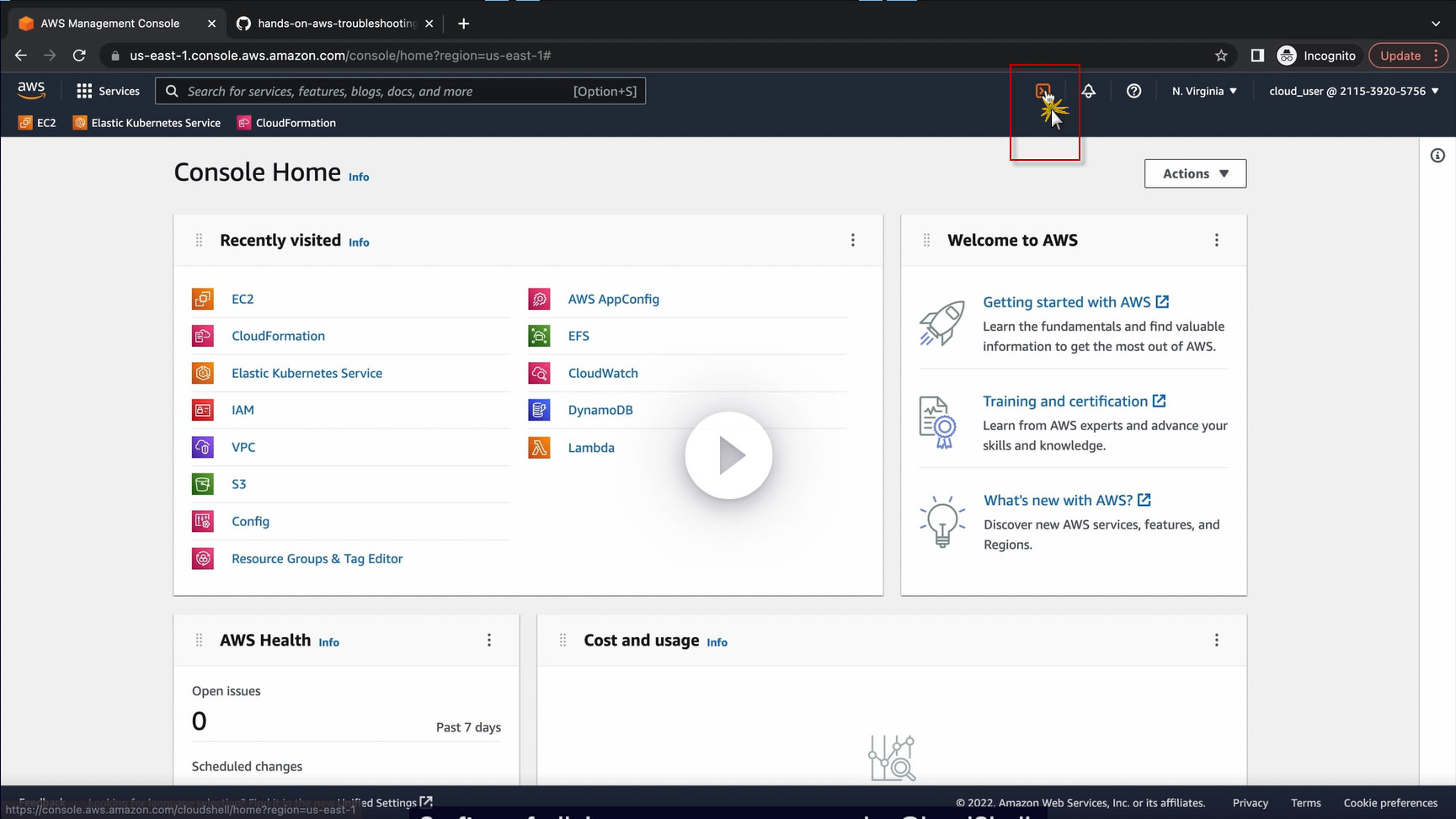This screenshot has height=819, width=1456.
Task: Open the EFS service link
Action: pyautogui.click(x=579, y=336)
